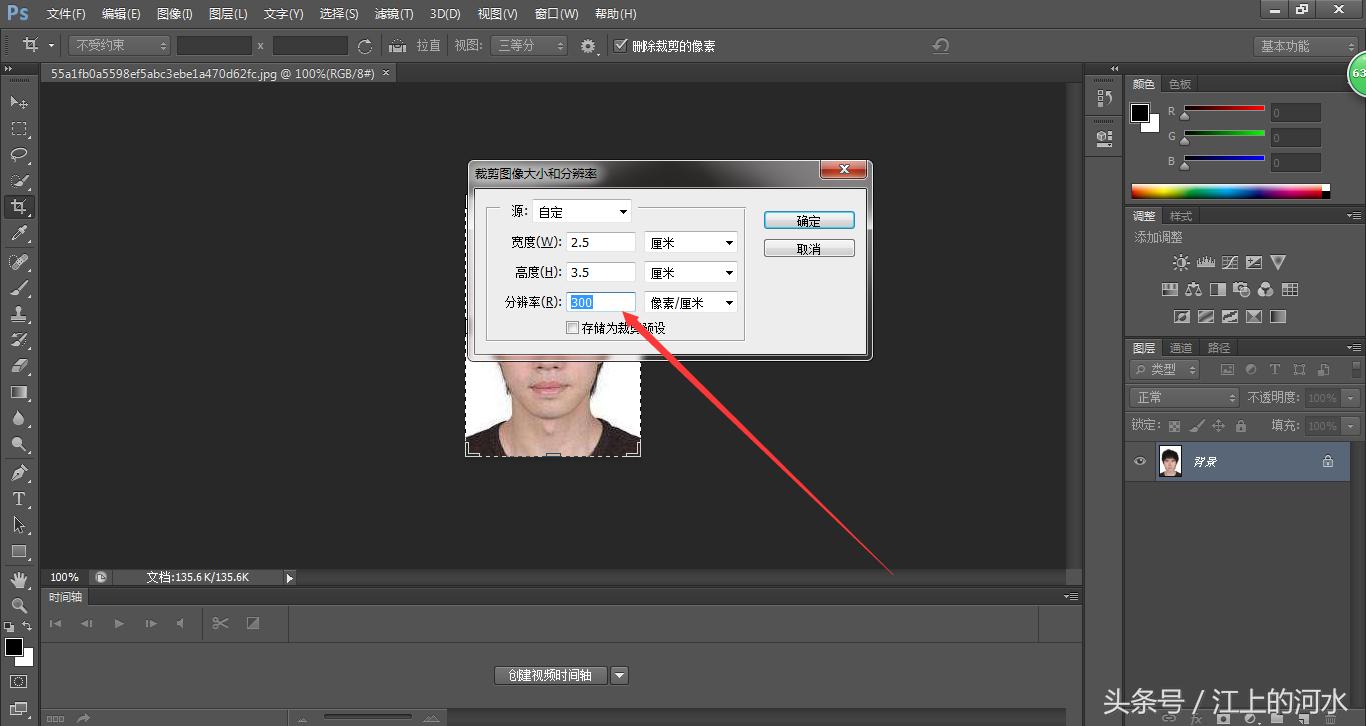Open the 滤镜(T) menu
This screenshot has width=1366, height=726.
point(393,14)
